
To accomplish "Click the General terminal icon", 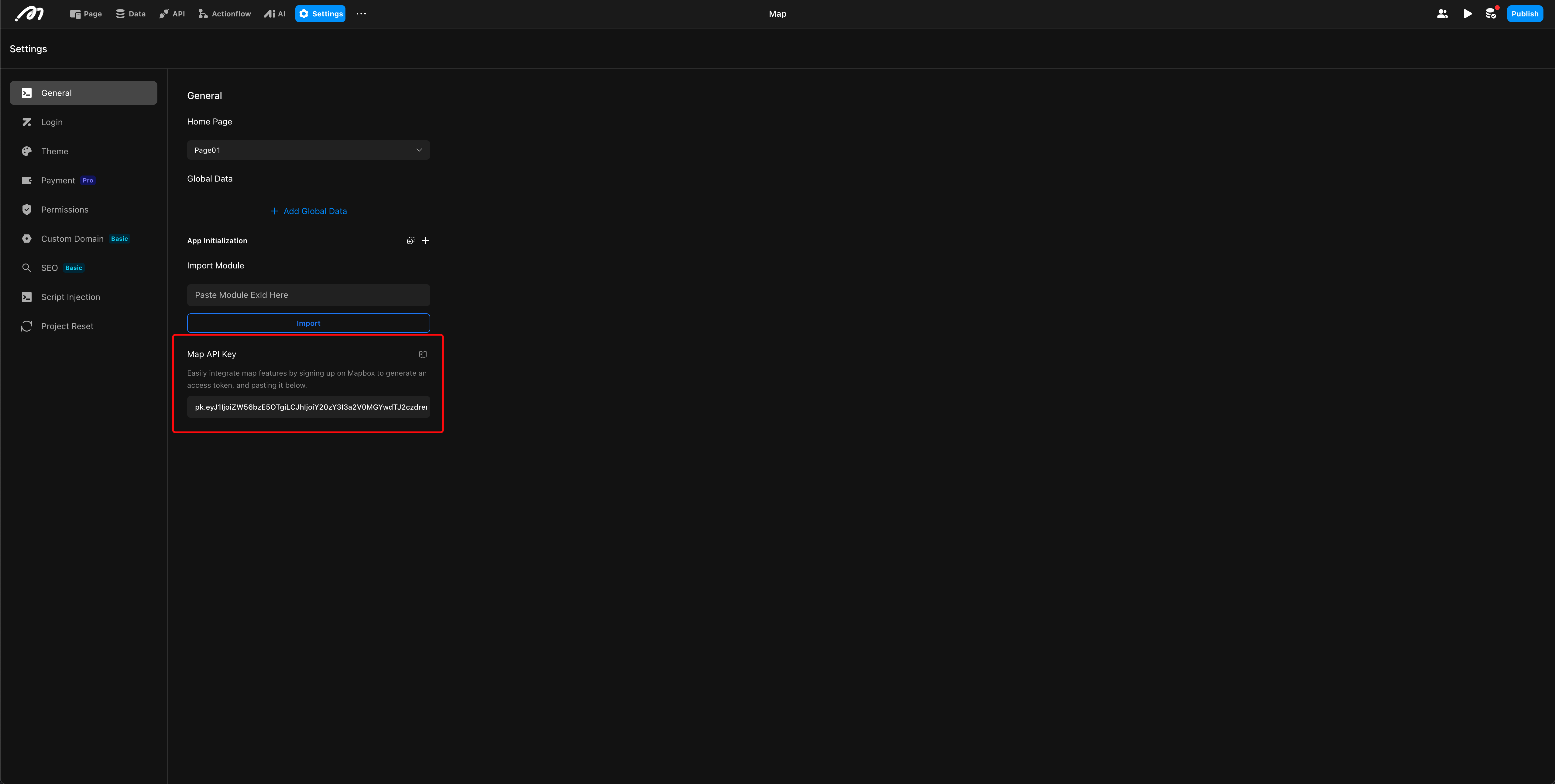I will click(26, 93).
